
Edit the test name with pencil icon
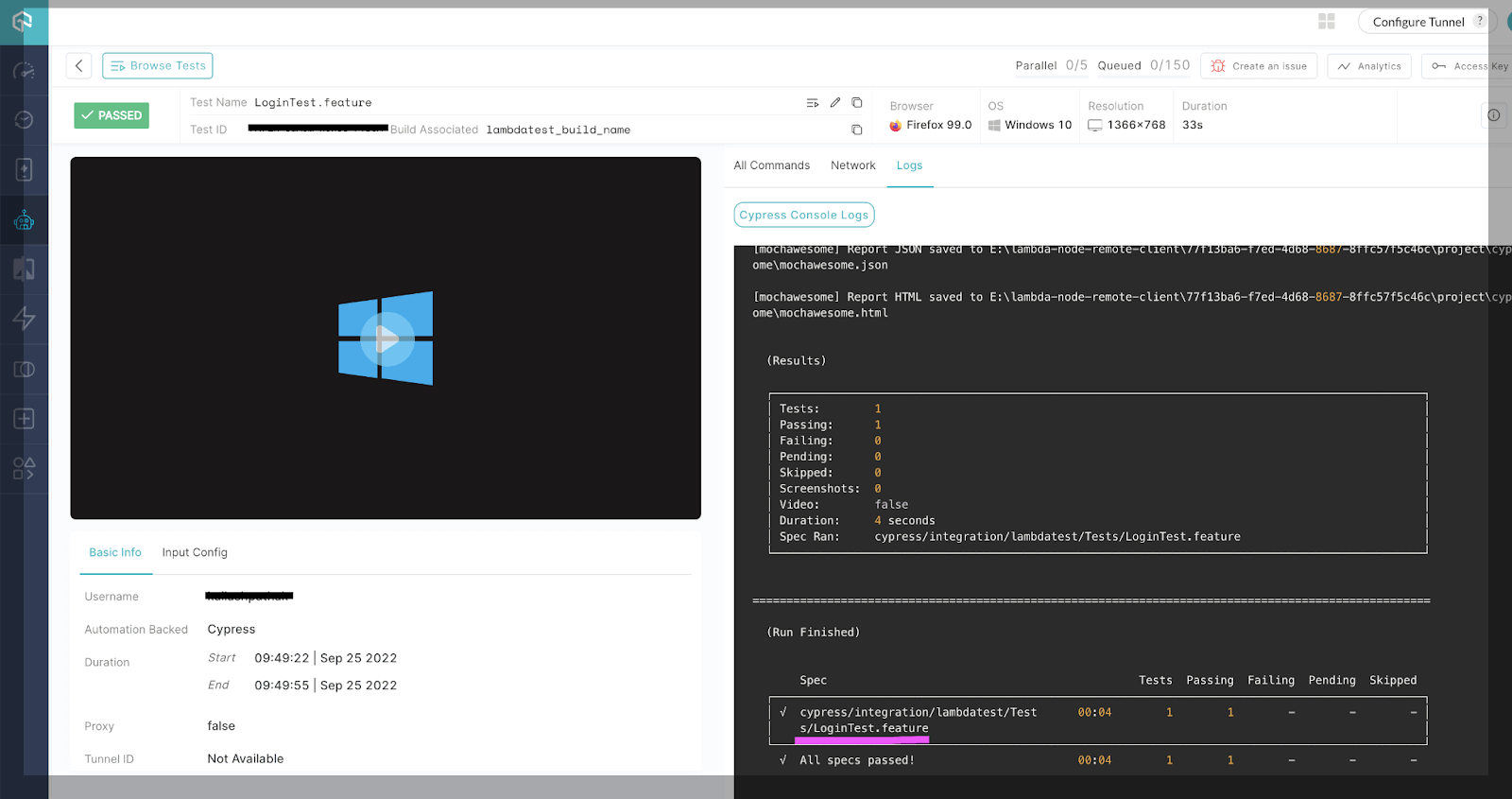835,102
